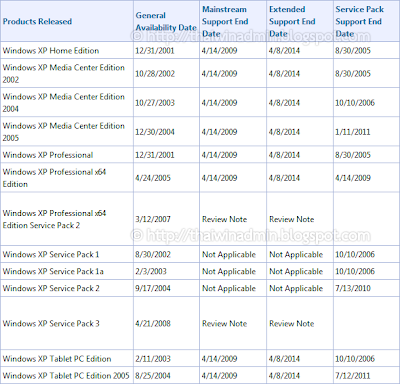Click Mainstream Not Applicable for Service Pack 2
The width and height of the screenshot is (400, 384).
229,288
